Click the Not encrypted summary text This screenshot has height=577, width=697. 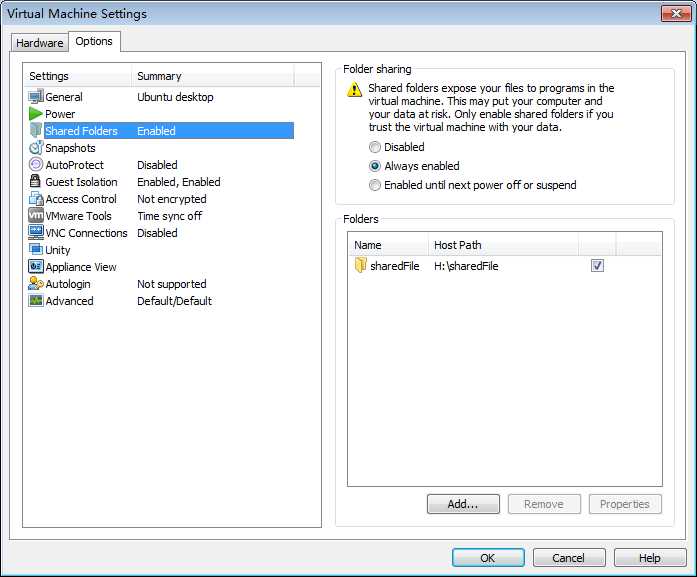(172, 199)
